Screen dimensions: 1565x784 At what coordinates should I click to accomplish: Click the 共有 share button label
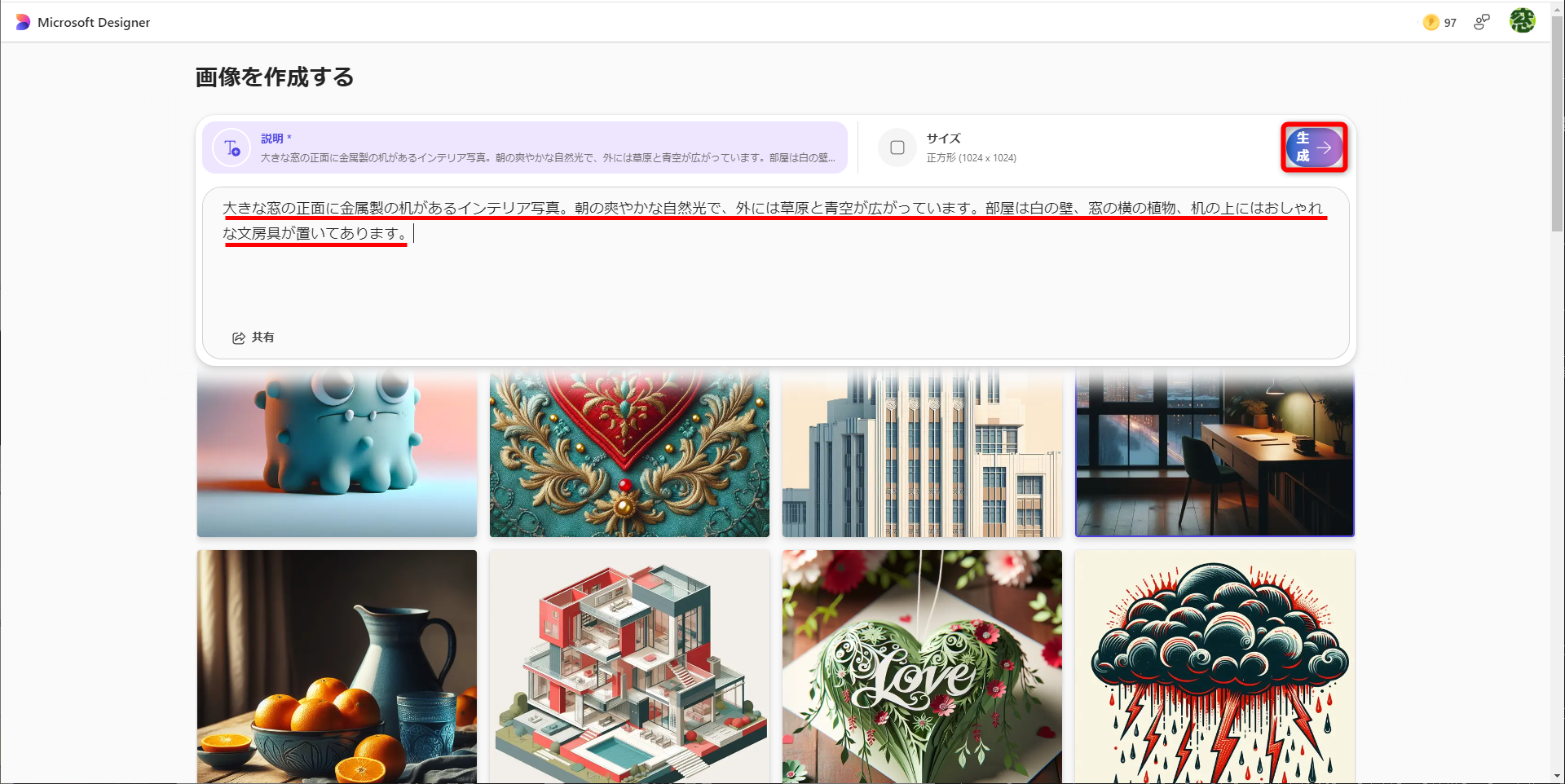[x=262, y=337]
